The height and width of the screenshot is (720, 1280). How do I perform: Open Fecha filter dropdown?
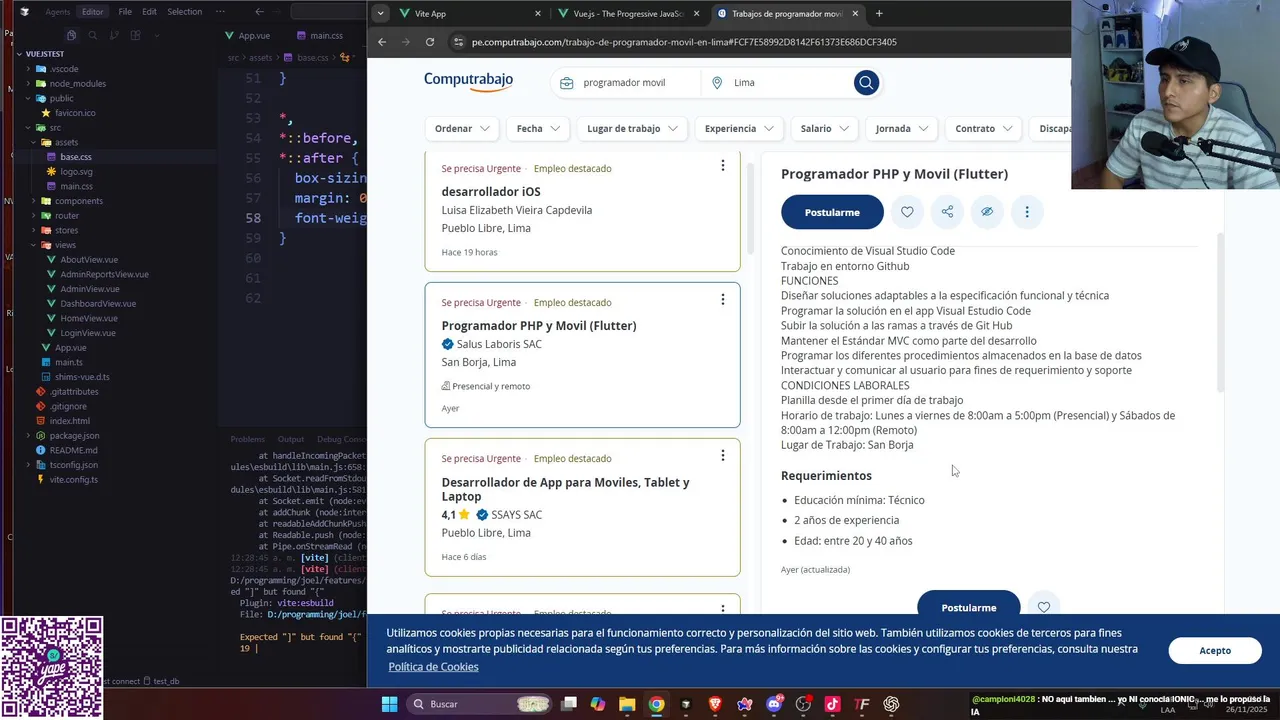tap(538, 128)
